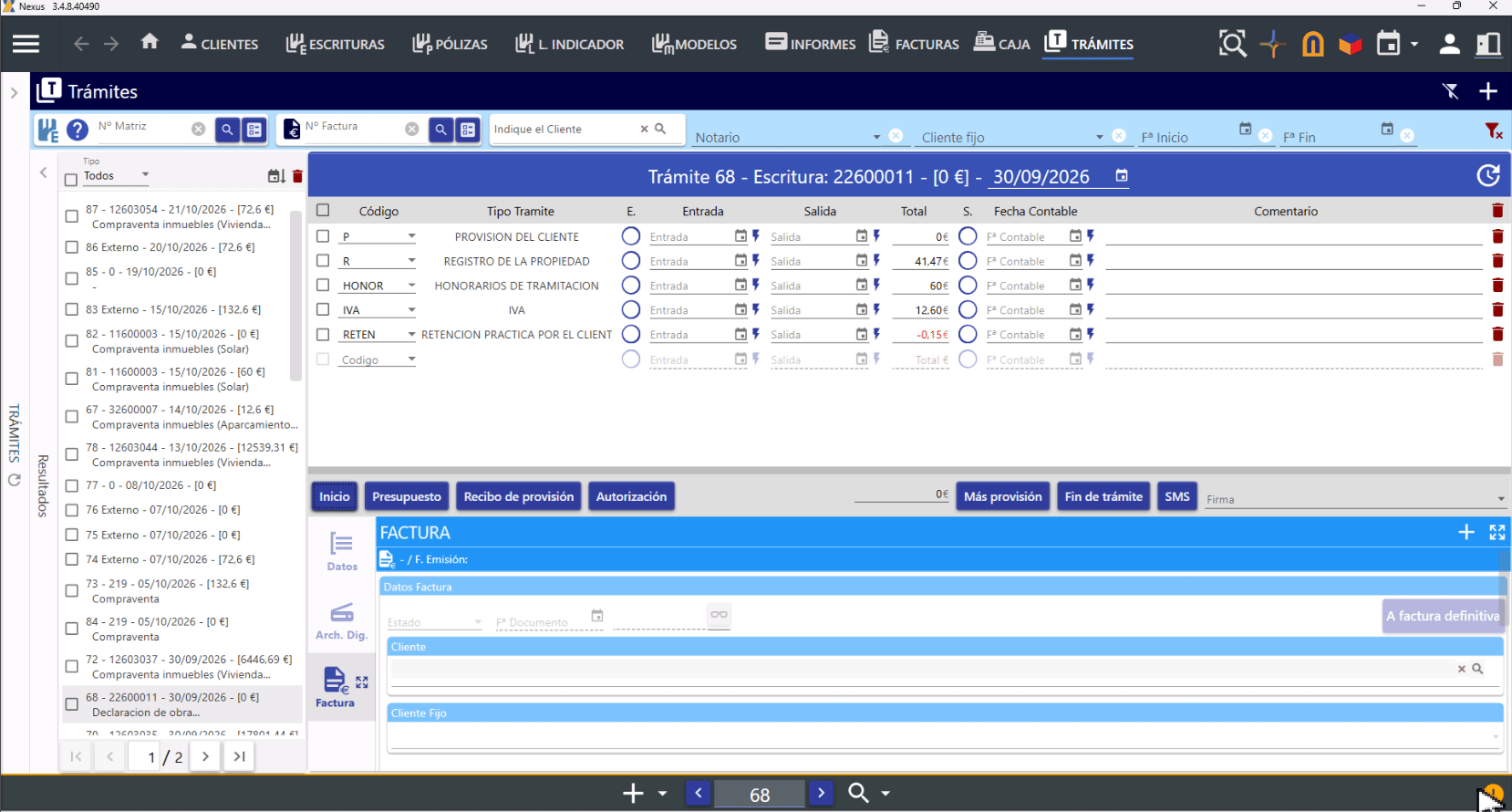Open the Cliente fijo dropdown

1099,137
